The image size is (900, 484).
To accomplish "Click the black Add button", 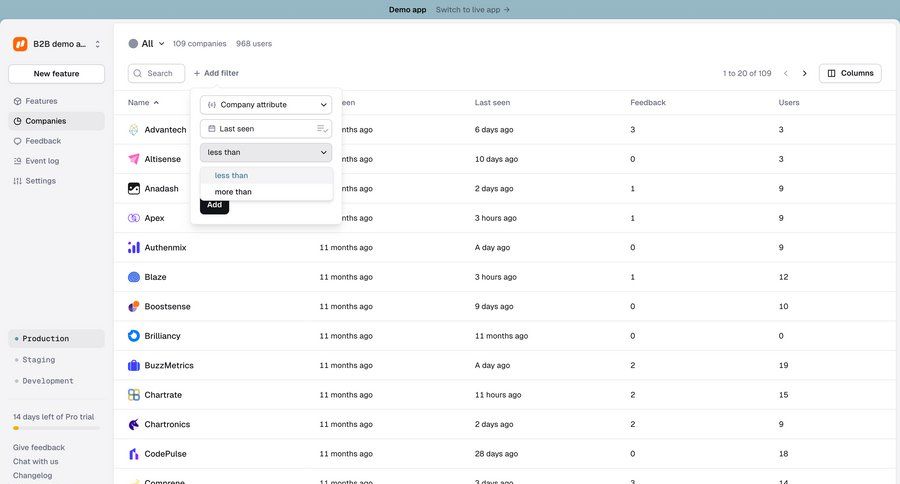I will pos(215,207).
